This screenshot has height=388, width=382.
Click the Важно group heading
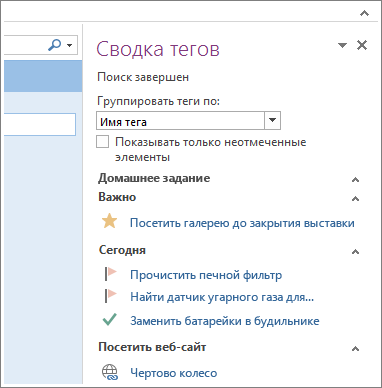[117, 197]
